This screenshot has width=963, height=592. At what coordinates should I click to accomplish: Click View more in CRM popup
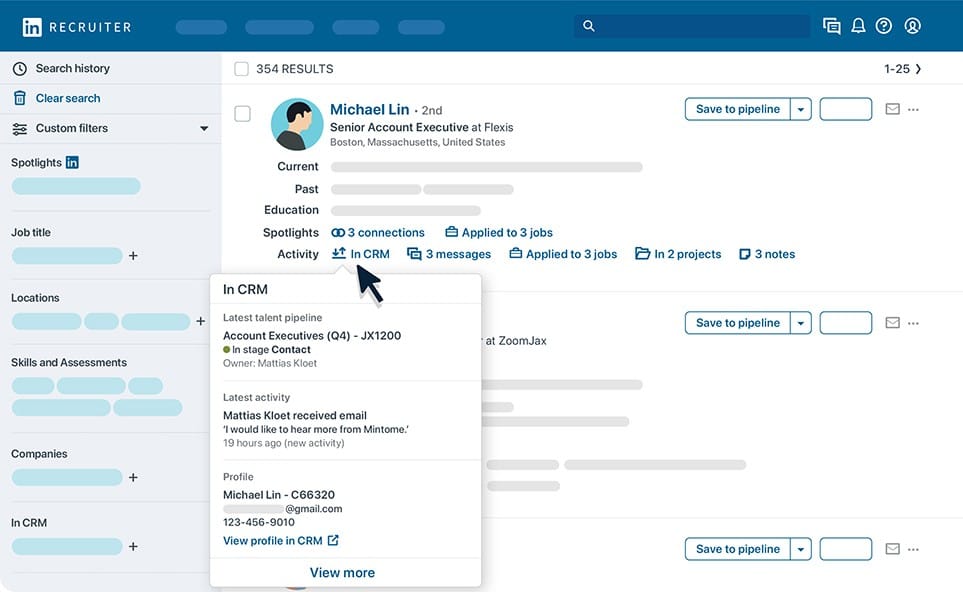click(342, 573)
